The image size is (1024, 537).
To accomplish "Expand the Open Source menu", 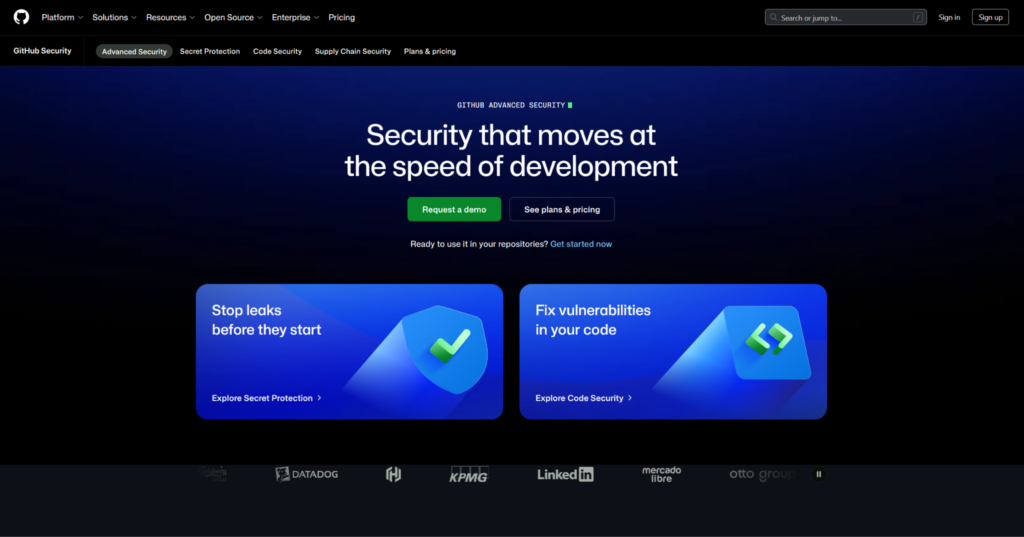I will 233,18.
